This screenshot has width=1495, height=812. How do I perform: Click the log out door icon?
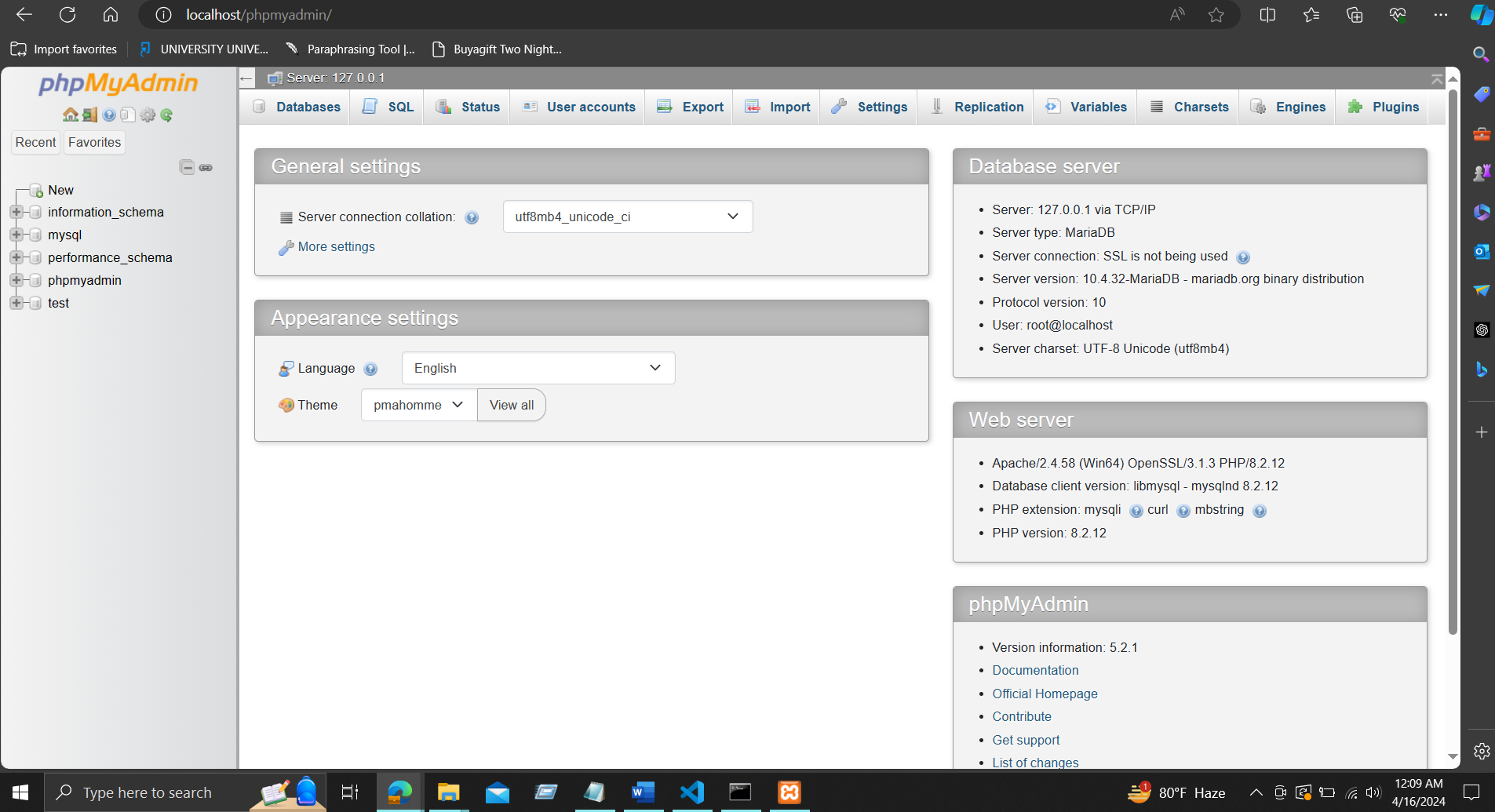click(x=90, y=115)
